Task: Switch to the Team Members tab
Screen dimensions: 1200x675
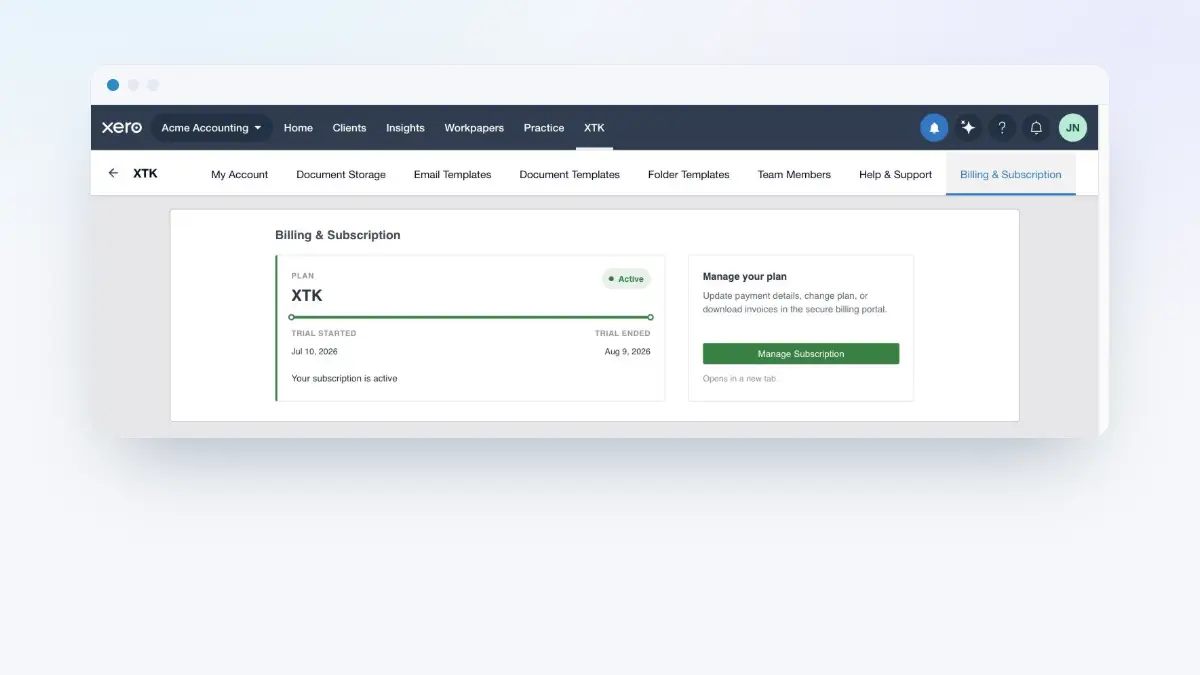Action: click(x=794, y=174)
